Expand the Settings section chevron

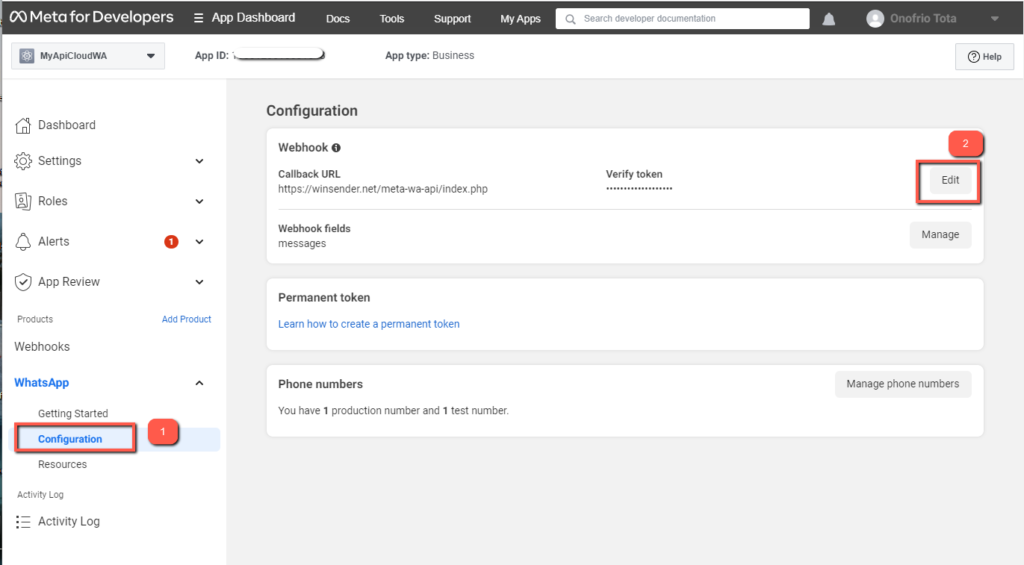[199, 161]
